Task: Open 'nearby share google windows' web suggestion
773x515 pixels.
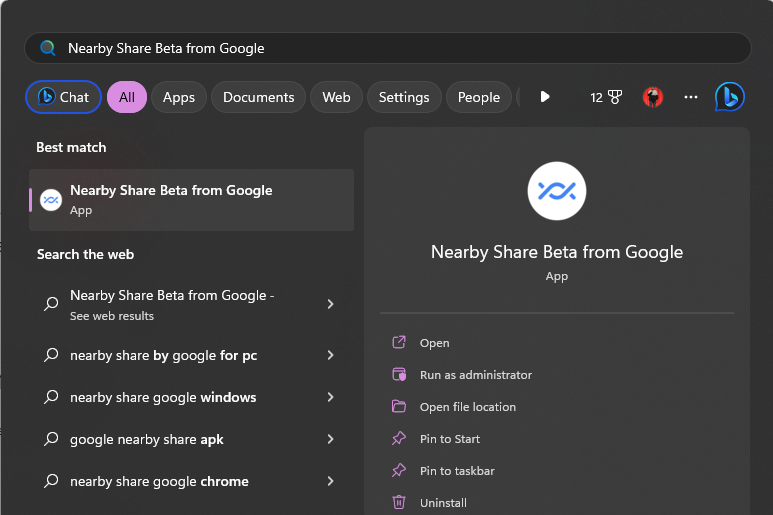Action: pos(163,397)
